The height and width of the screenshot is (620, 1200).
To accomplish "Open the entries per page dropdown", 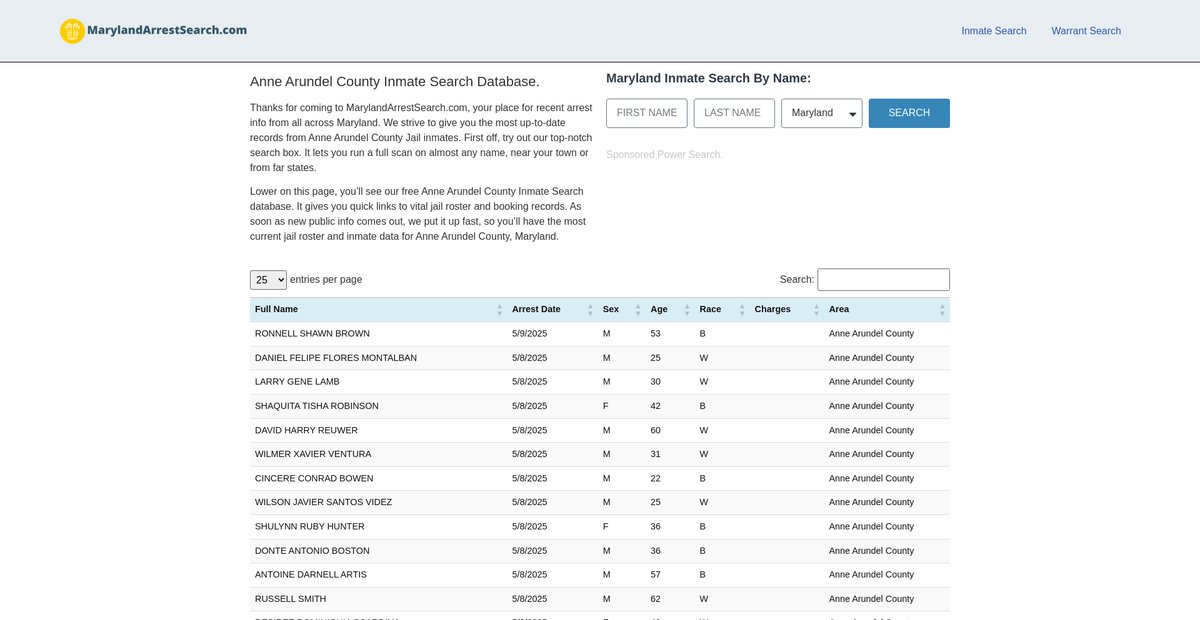I will coord(268,280).
